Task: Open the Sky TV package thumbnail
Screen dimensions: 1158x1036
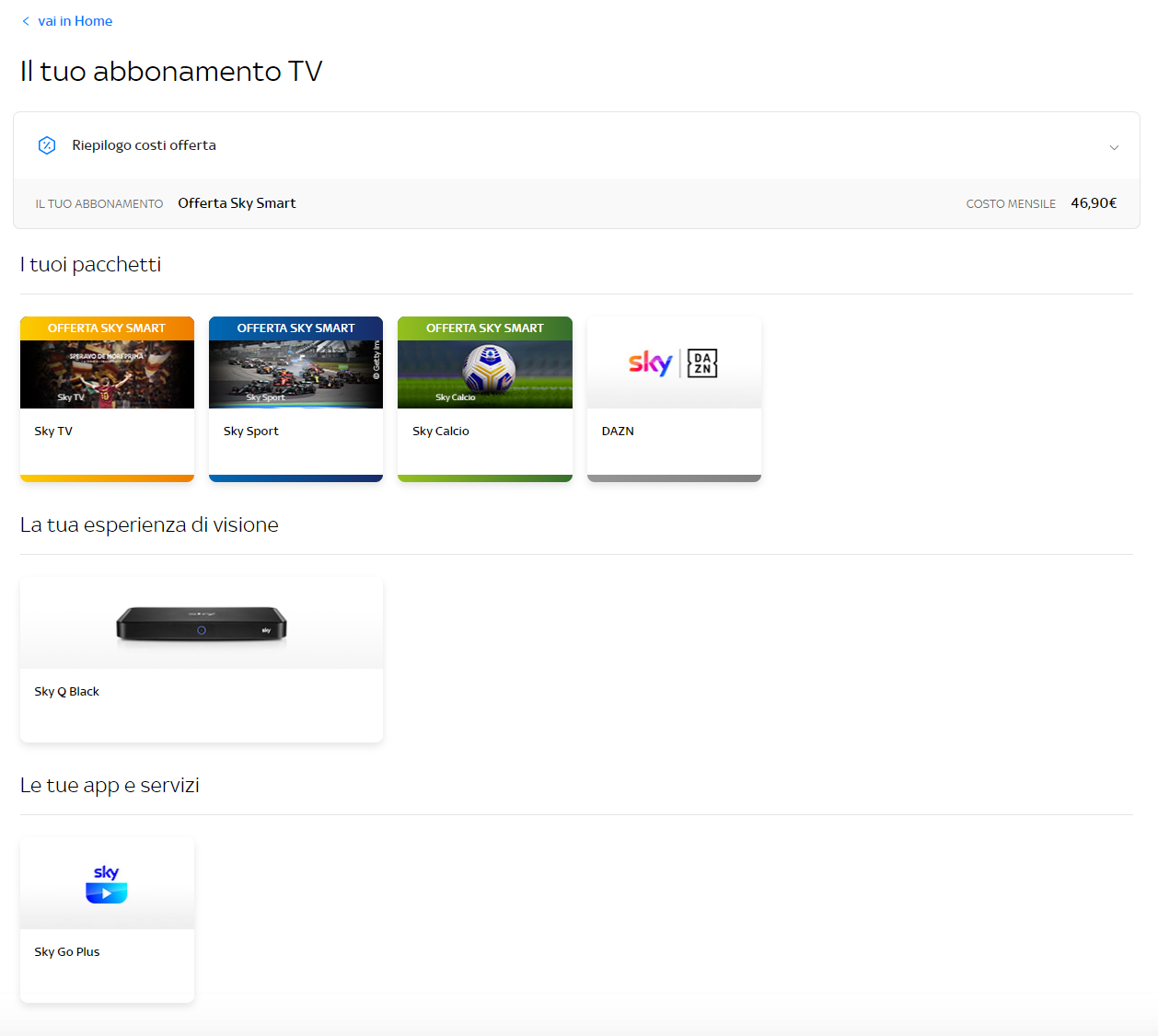Action: click(x=107, y=363)
